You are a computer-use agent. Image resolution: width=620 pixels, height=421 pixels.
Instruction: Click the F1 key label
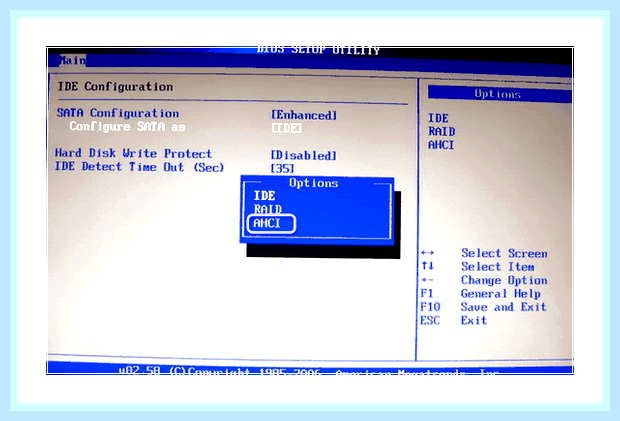click(x=427, y=293)
